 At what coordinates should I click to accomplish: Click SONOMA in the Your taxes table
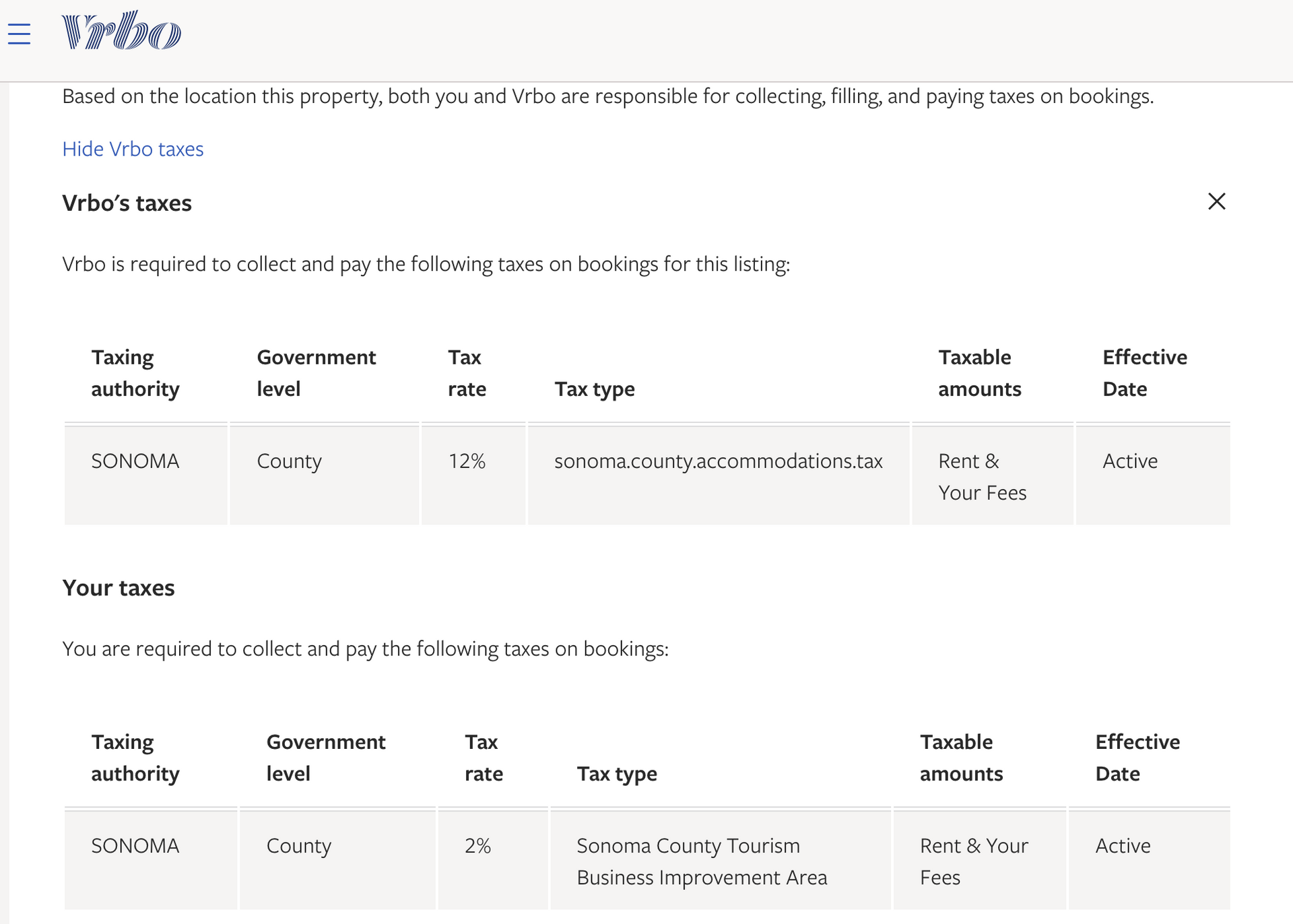tap(135, 846)
